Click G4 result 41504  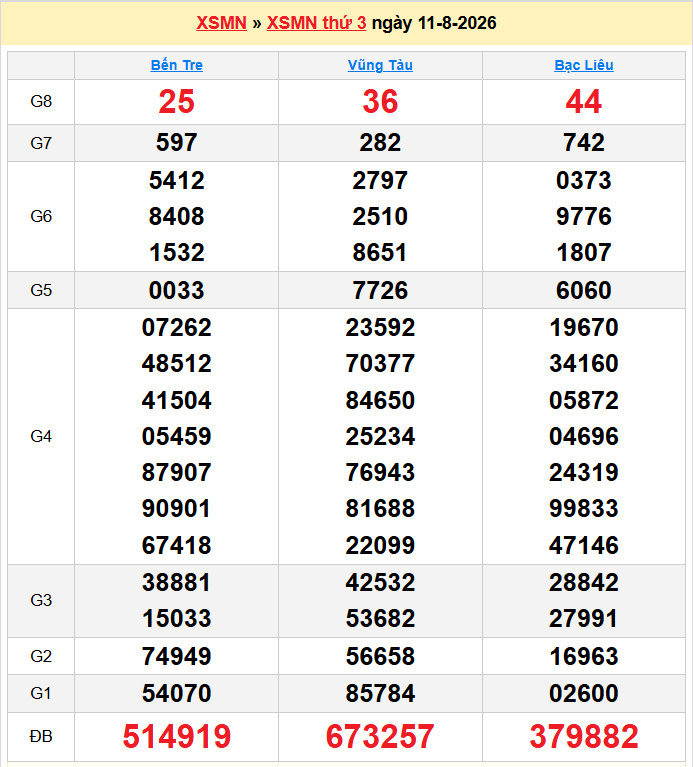[x=177, y=400]
